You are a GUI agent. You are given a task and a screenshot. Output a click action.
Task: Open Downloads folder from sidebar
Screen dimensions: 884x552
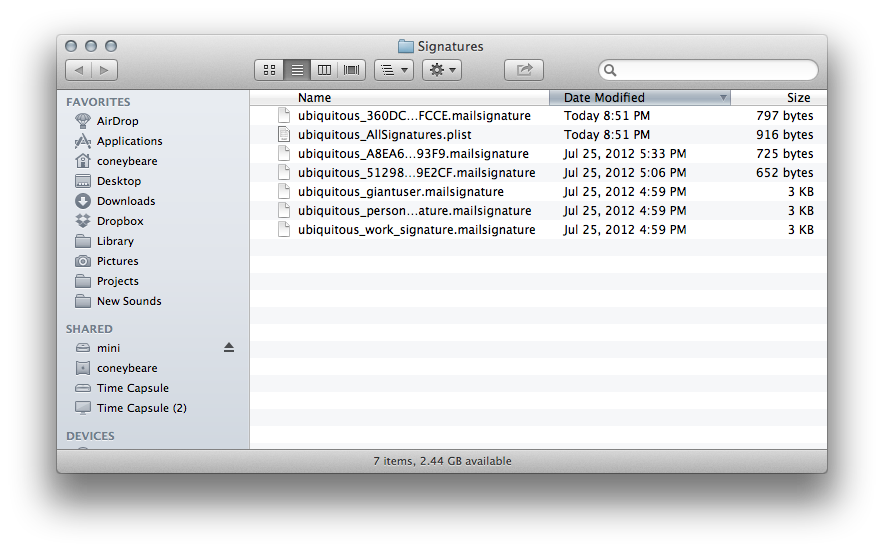tap(125, 201)
